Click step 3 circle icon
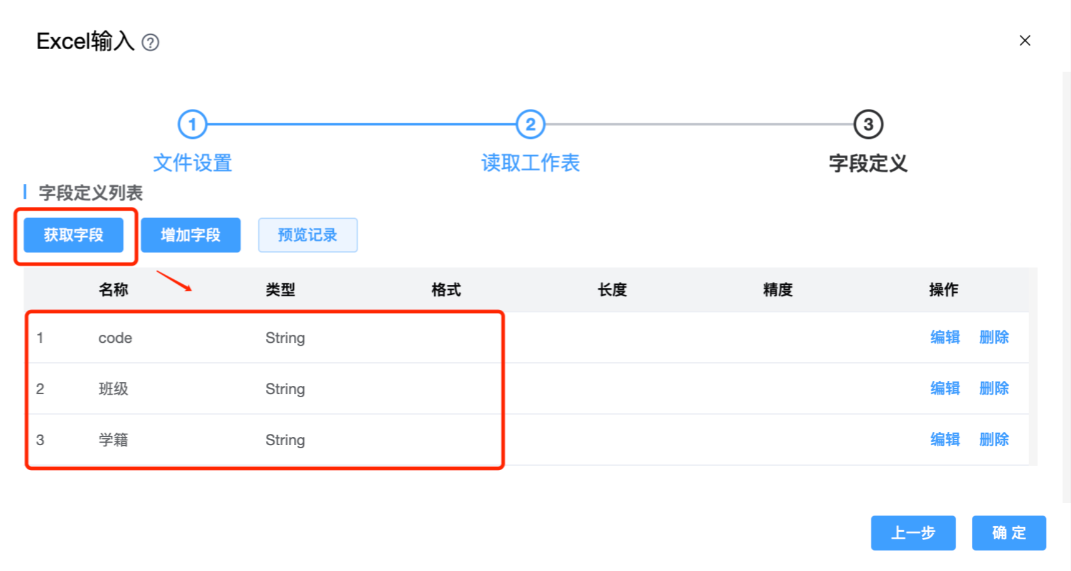 868,125
